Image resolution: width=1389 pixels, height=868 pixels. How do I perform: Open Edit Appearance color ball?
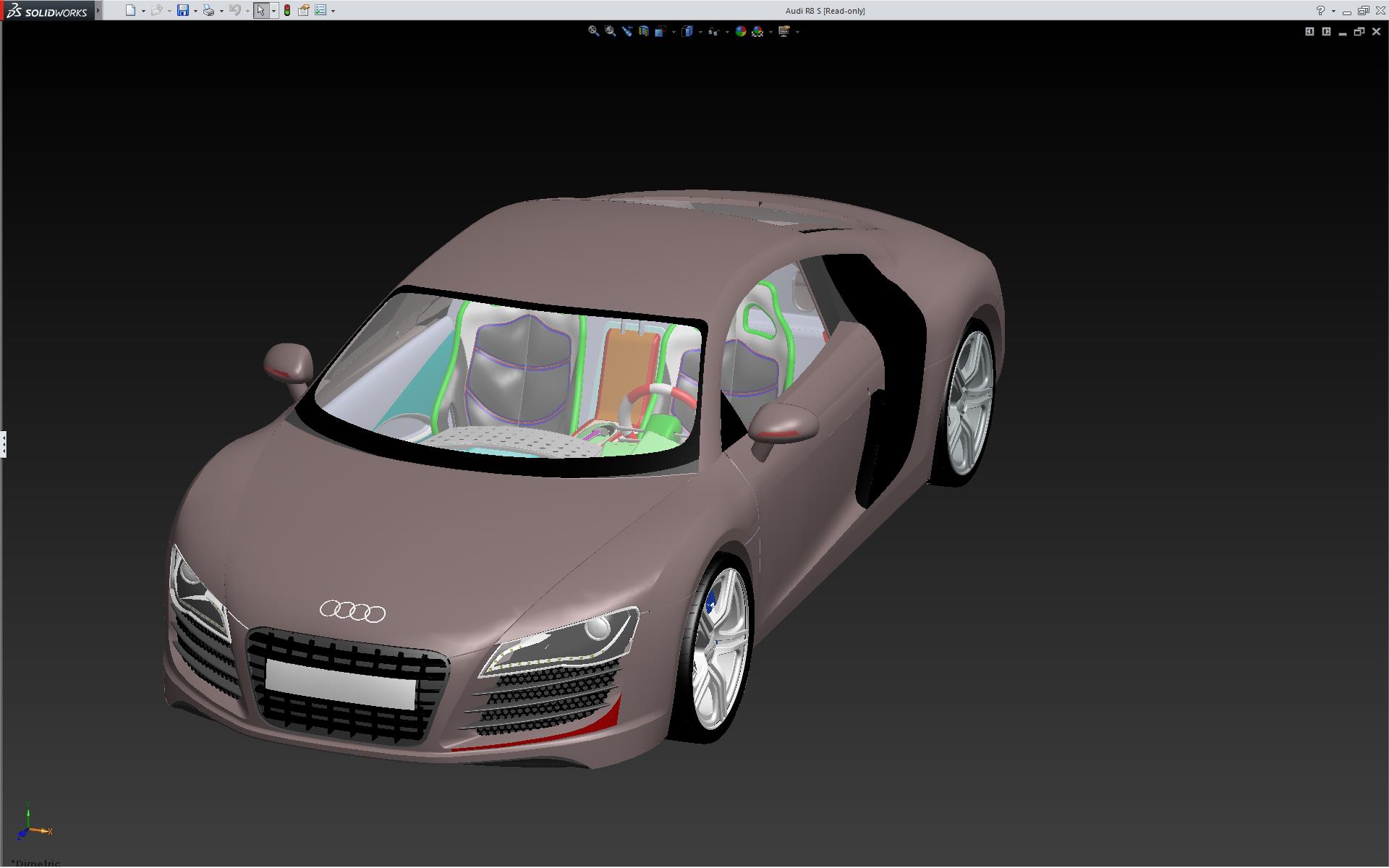(740, 31)
